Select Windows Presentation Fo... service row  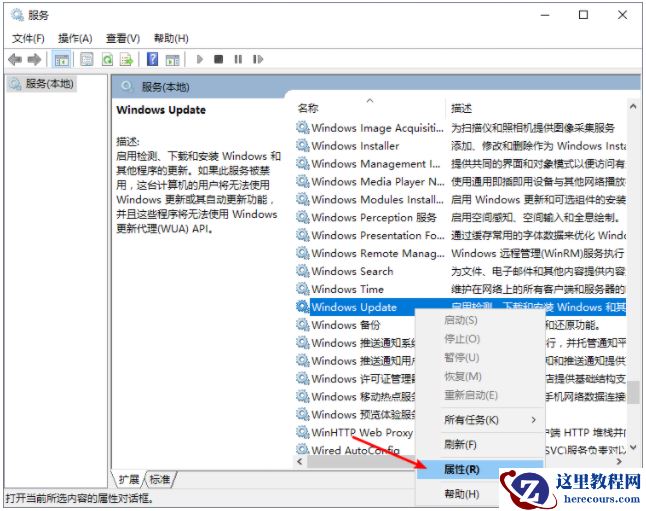coord(461,235)
